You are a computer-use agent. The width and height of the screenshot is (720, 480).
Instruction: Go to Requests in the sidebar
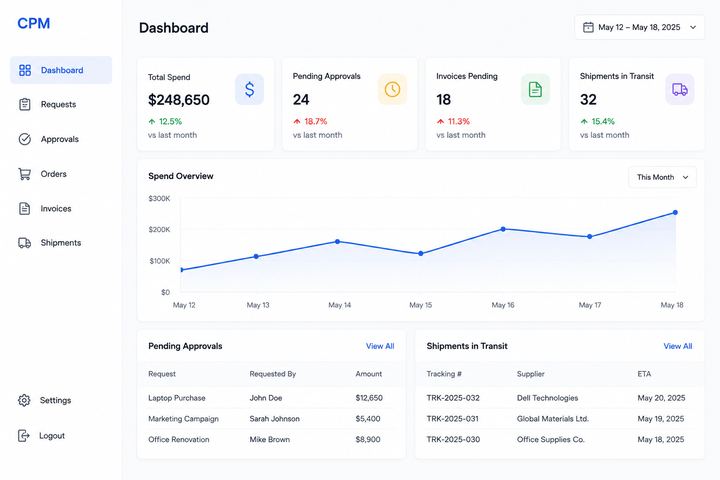tap(58, 104)
